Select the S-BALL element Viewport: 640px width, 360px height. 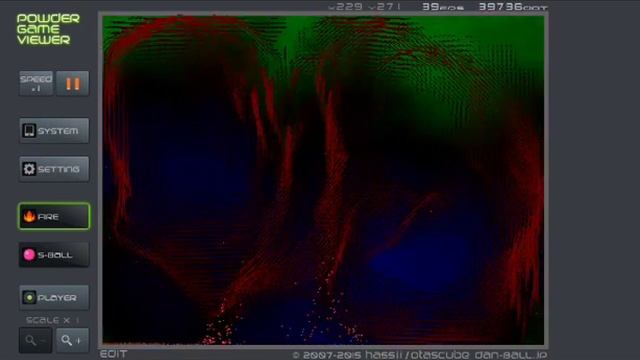(x=54, y=255)
